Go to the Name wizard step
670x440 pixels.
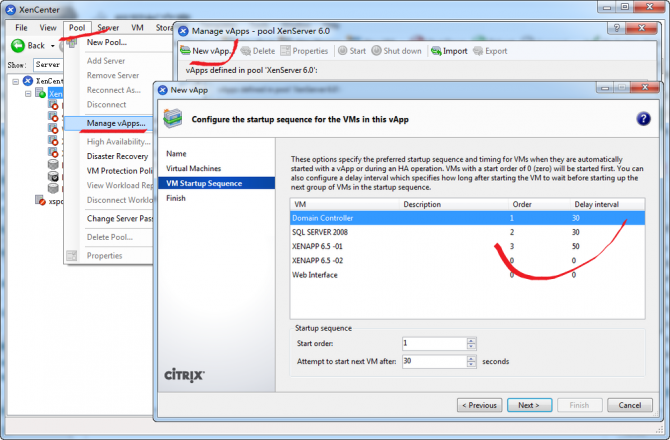point(176,153)
